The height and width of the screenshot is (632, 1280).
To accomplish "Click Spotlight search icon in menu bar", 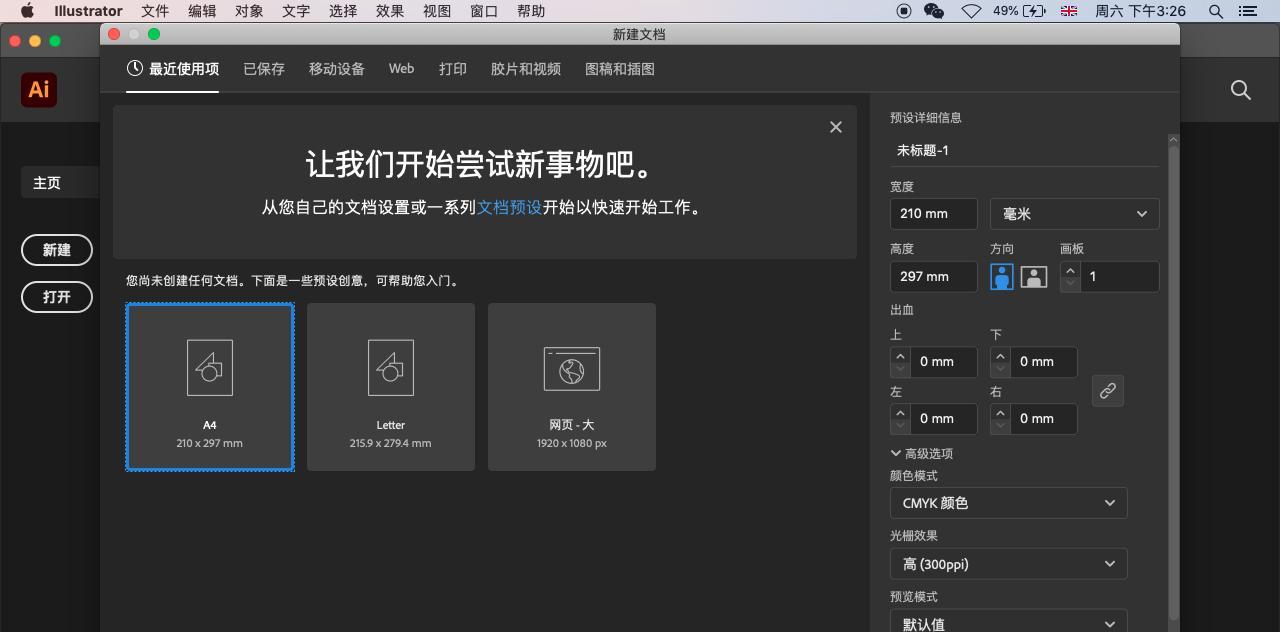I will click(1216, 11).
